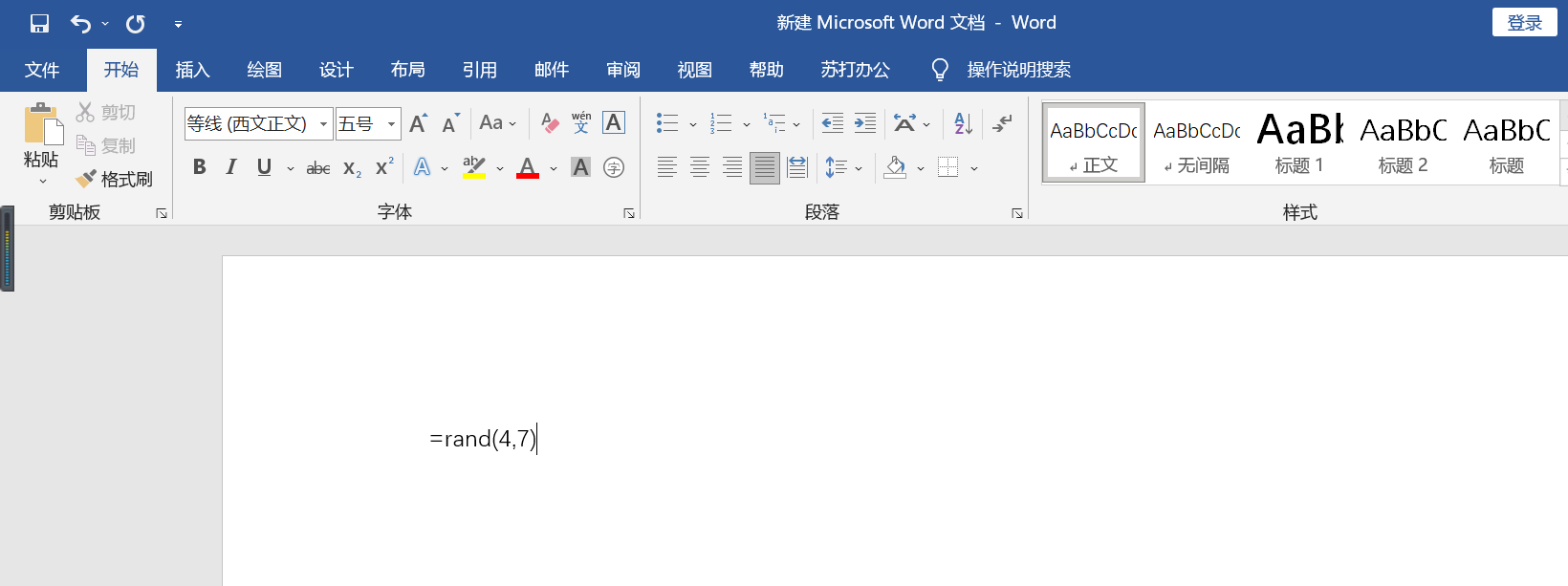1568x586 pixels.
Task: Align text right
Action: coord(732,168)
